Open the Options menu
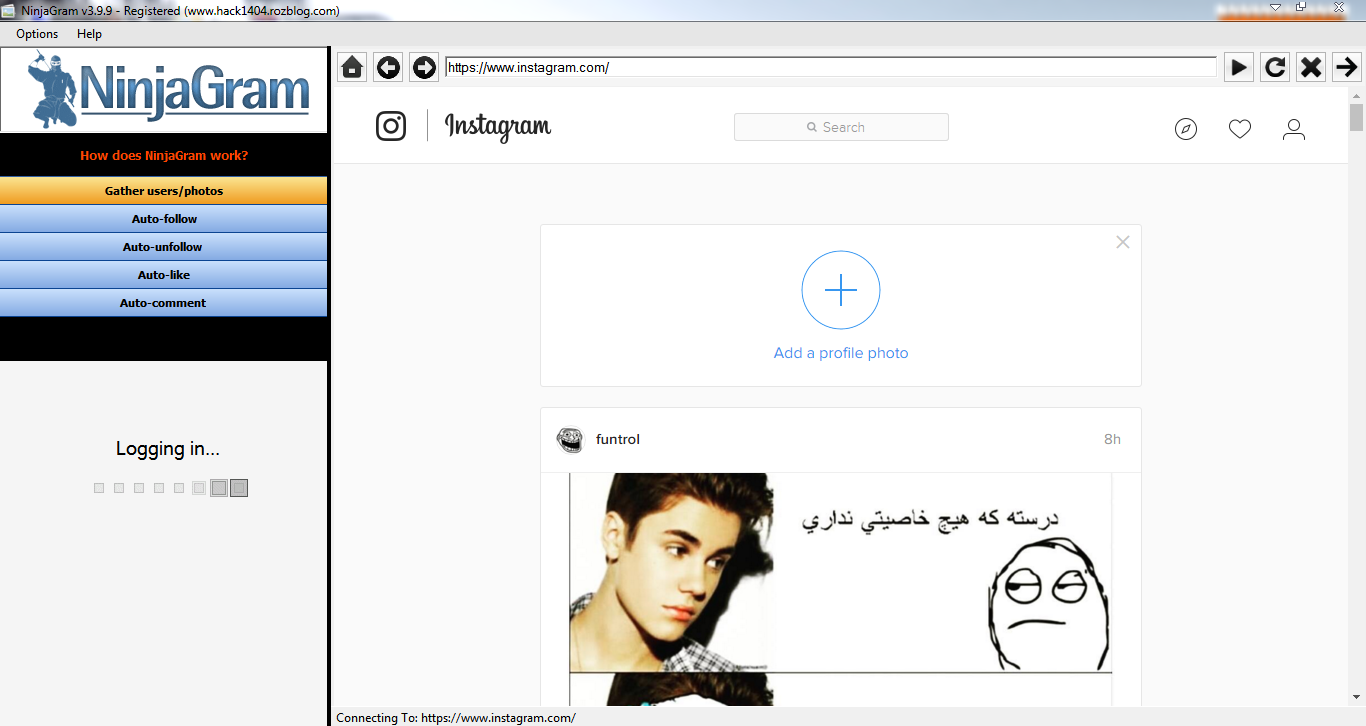The height and width of the screenshot is (726, 1366). click(37, 34)
